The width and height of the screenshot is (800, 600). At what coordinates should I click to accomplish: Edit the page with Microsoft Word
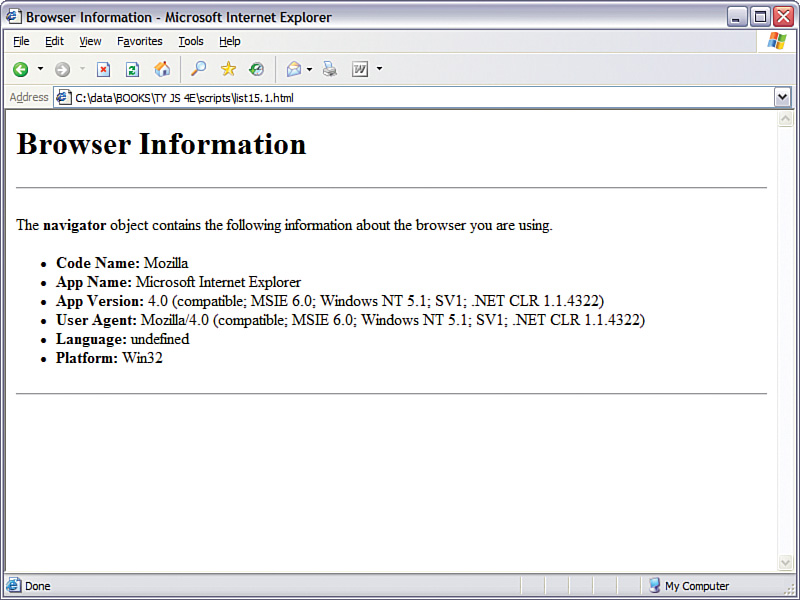(x=360, y=69)
